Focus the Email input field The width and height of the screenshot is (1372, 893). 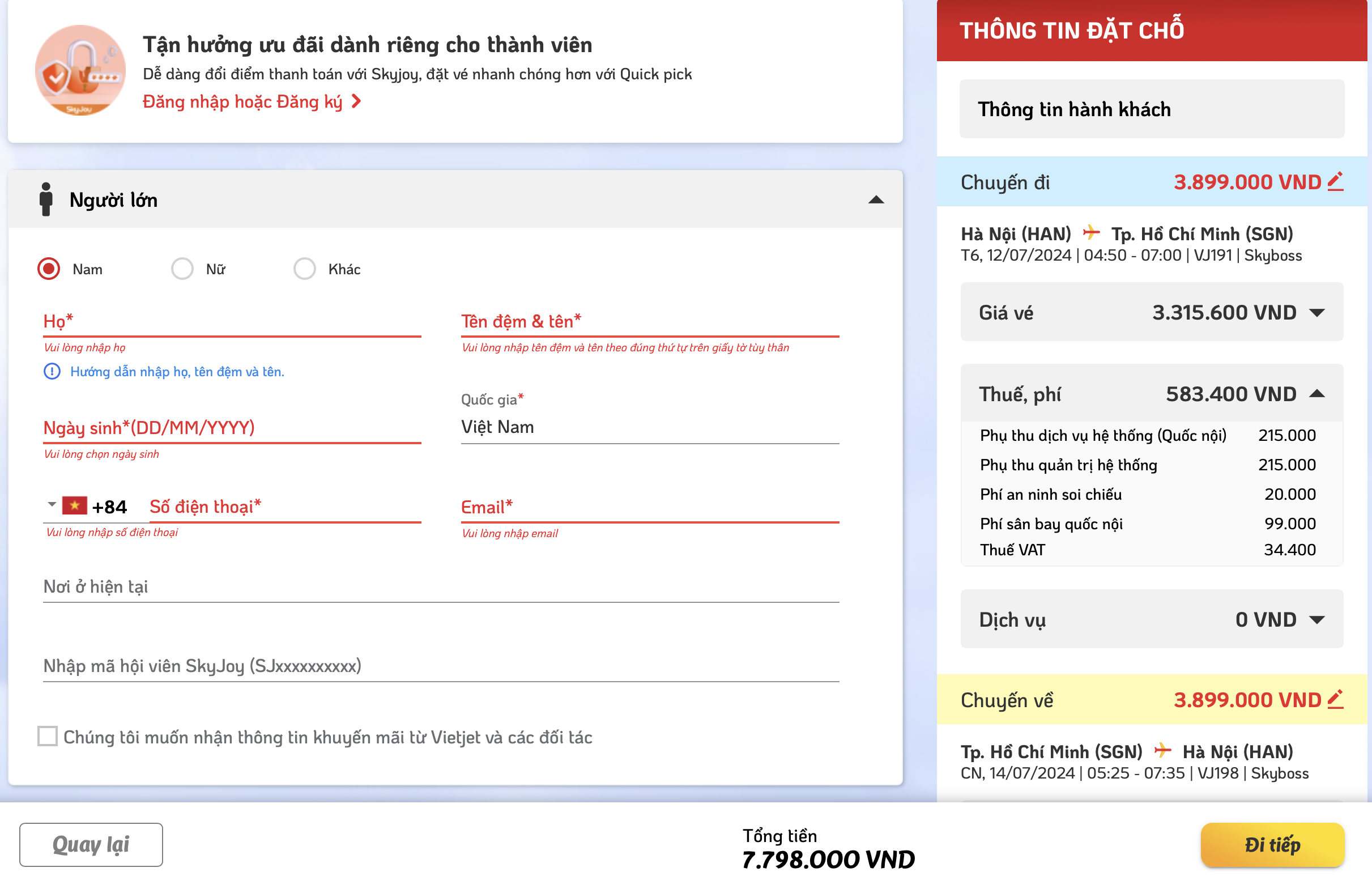tap(650, 507)
